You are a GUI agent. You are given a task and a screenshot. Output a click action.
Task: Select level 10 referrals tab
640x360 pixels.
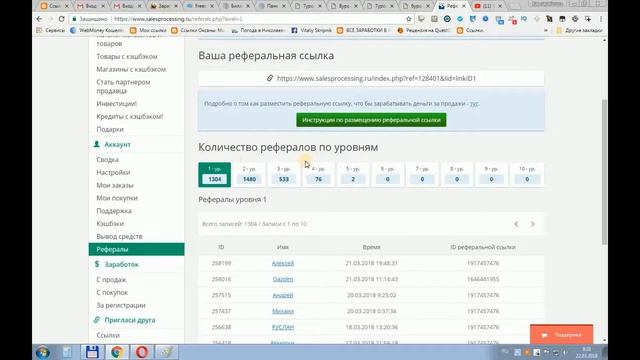point(527,175)
